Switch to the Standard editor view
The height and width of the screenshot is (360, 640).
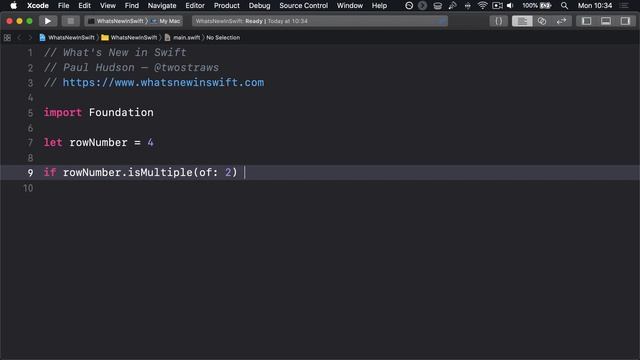click(522, 21)
